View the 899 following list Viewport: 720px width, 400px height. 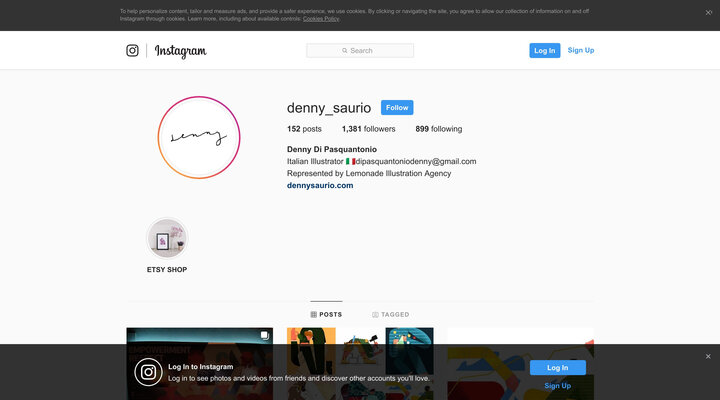point(438,129)
